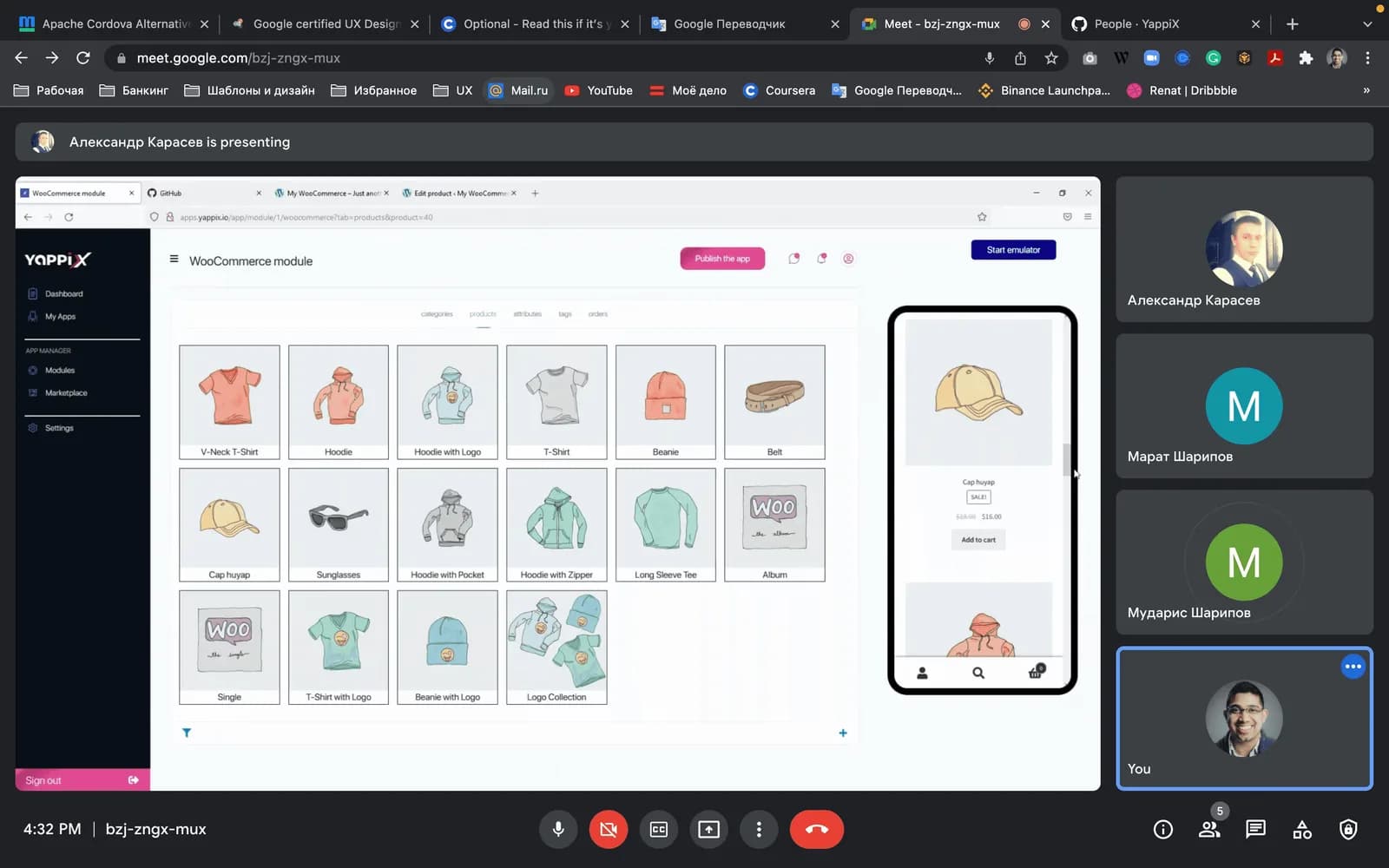Click the emulator search magnifier icon
1389x868 pixels.
coord(978,673)
